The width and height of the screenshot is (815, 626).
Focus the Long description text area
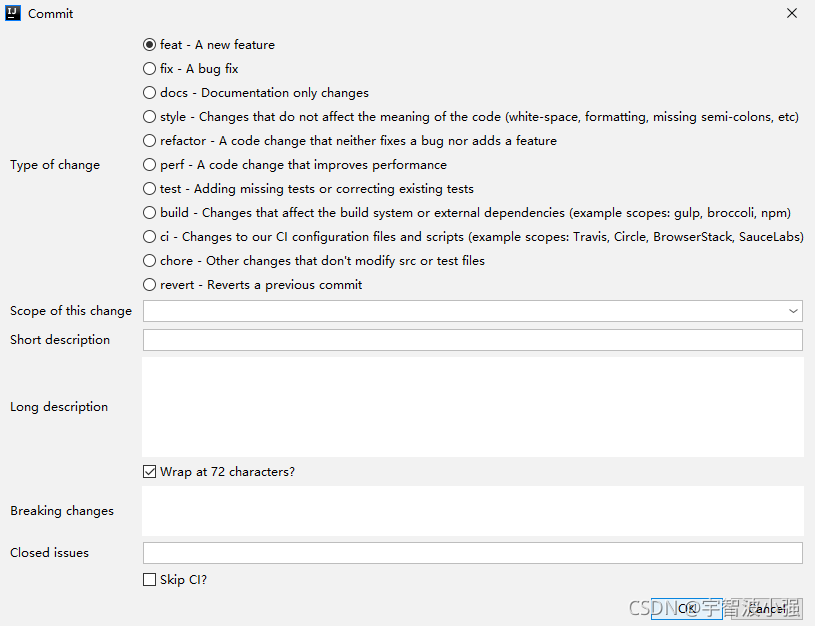(472, 407)
